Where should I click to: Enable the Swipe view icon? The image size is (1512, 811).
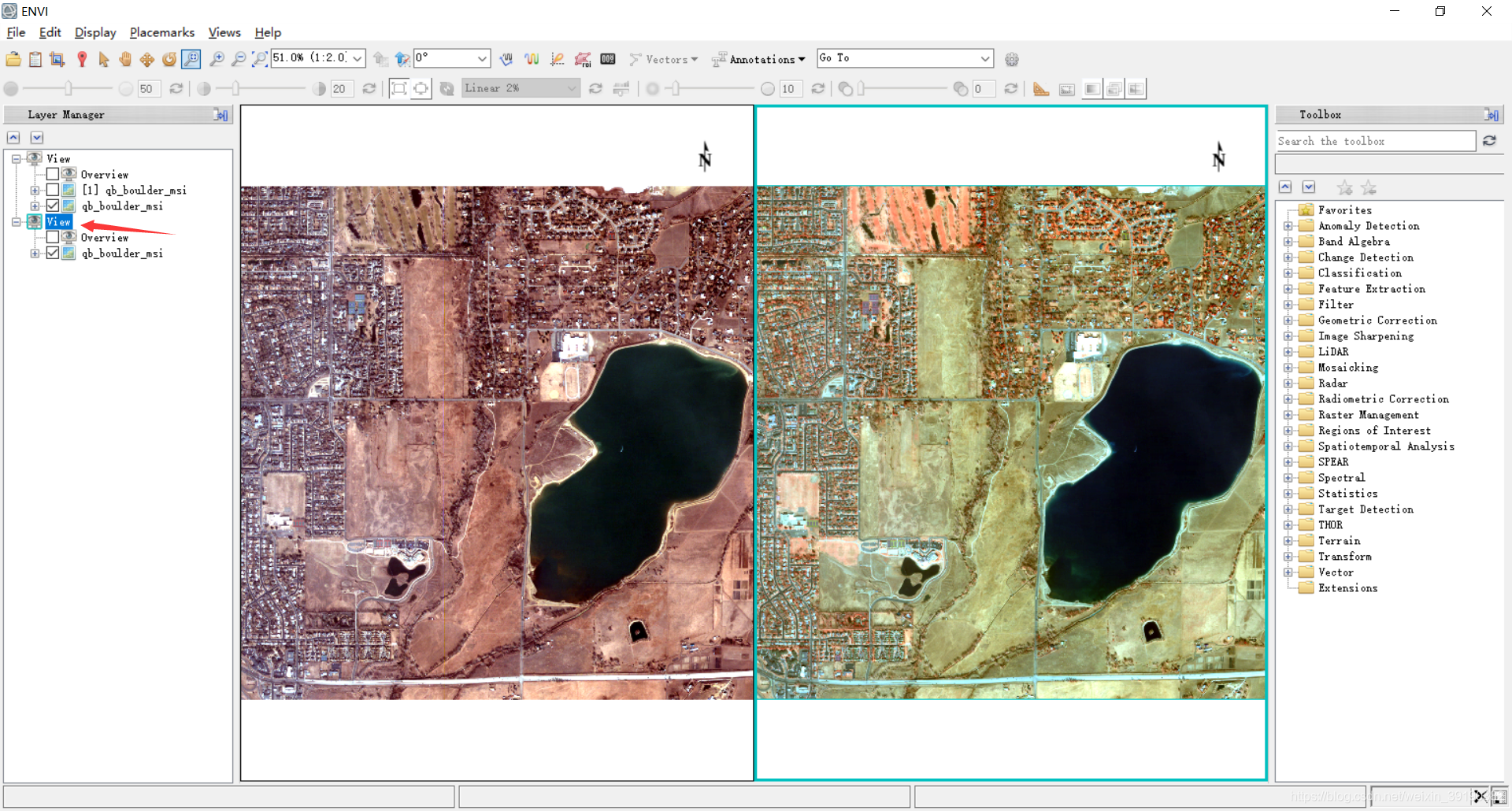click(1136, 89)
